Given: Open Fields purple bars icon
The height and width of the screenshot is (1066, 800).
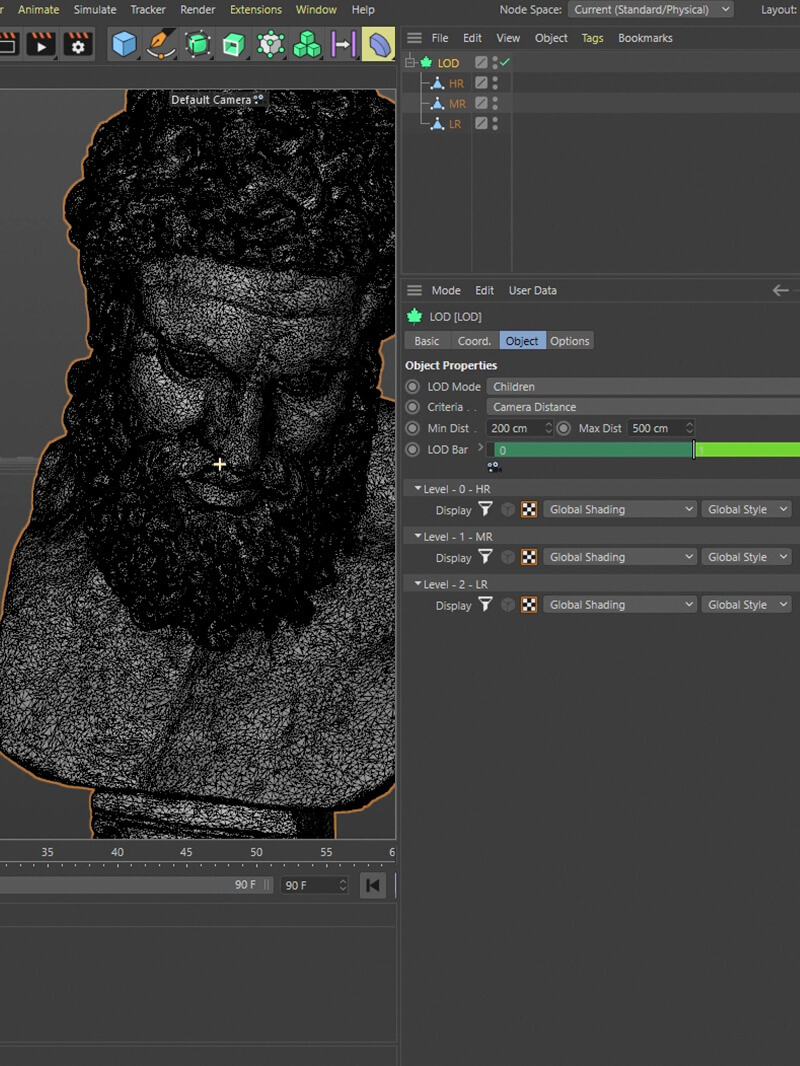Looking at the screenshot, I should 343,45.
